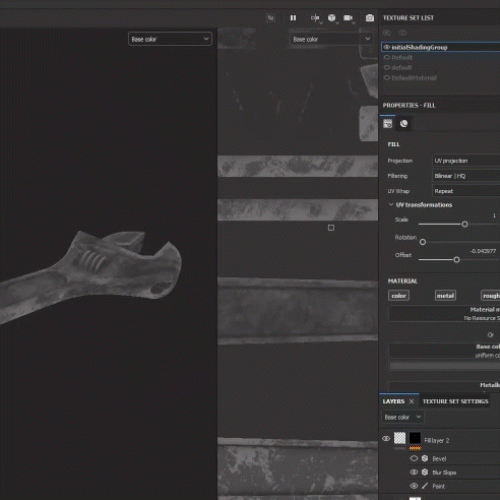Select the Paint effect brush icon
500x500 pixels.
425,486
